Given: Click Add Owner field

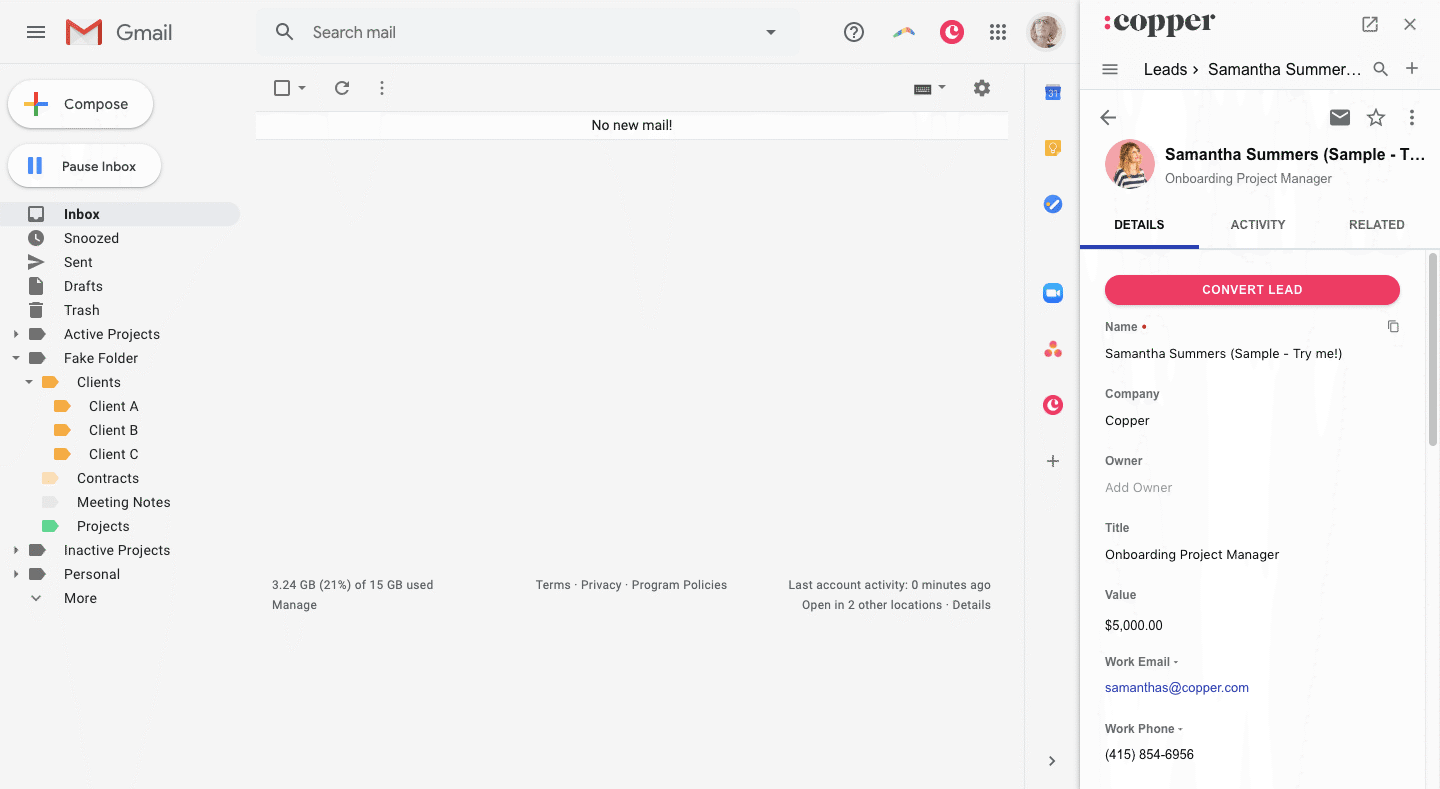Looking at the screenshot, I should point(1139,488).
